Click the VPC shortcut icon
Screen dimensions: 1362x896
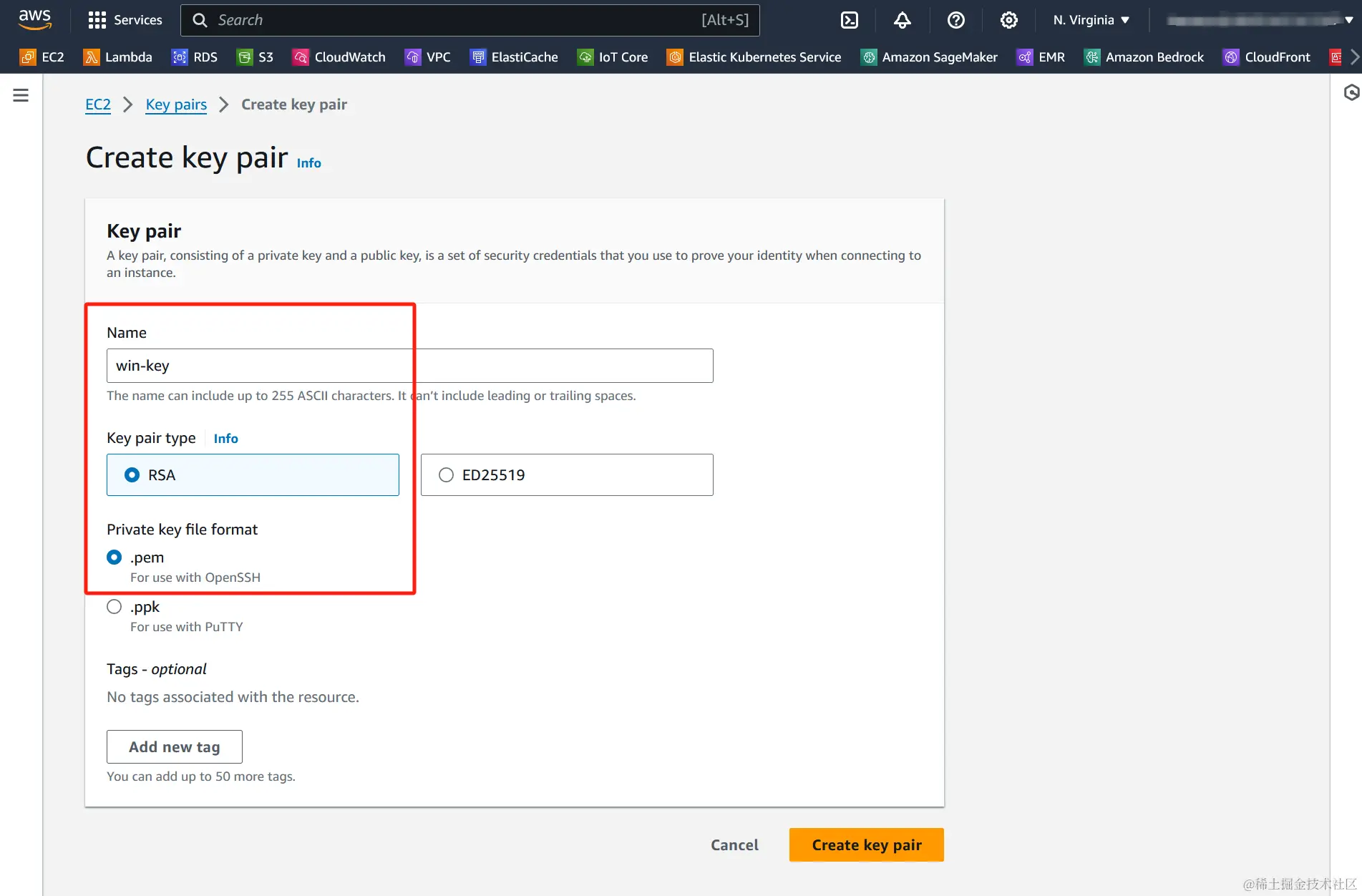[x=412, y=57]
